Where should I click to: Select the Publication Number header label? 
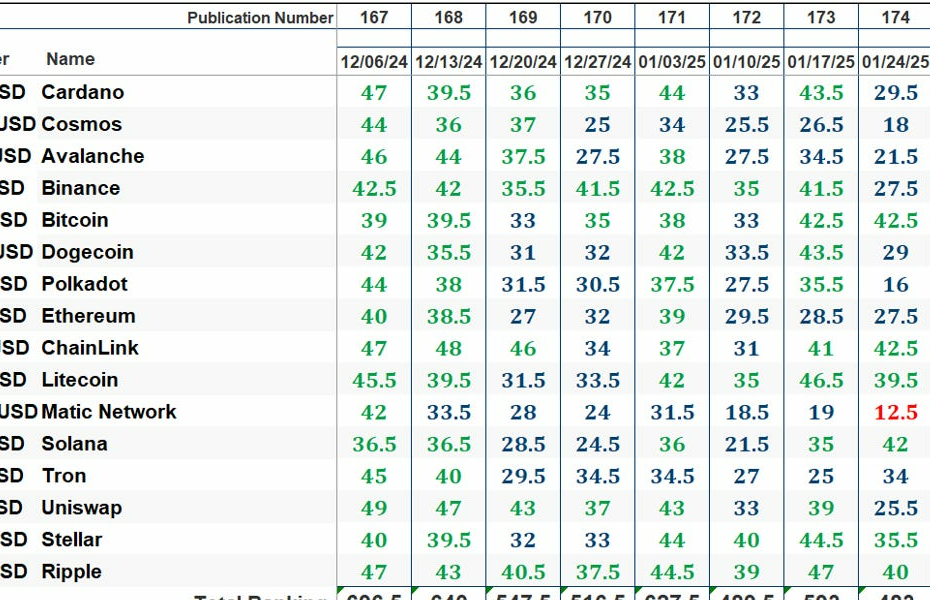pyautogui.click(x=260, y=18)
